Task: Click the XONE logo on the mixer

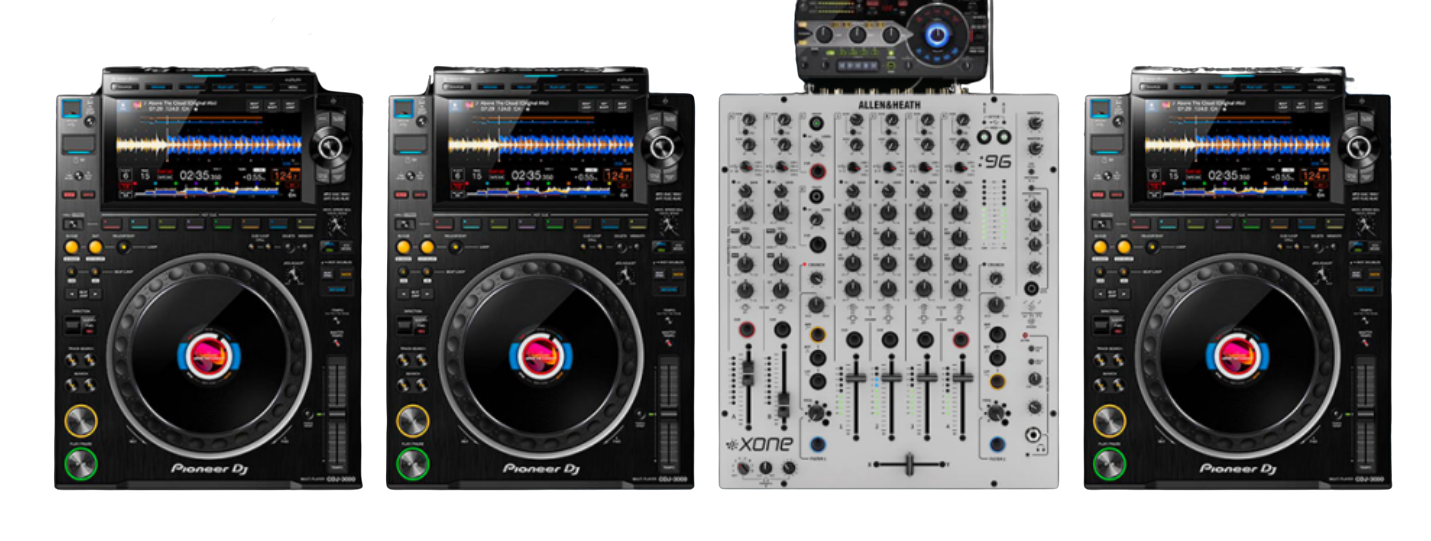Action: pyautogui.click(x=760, y=445)
